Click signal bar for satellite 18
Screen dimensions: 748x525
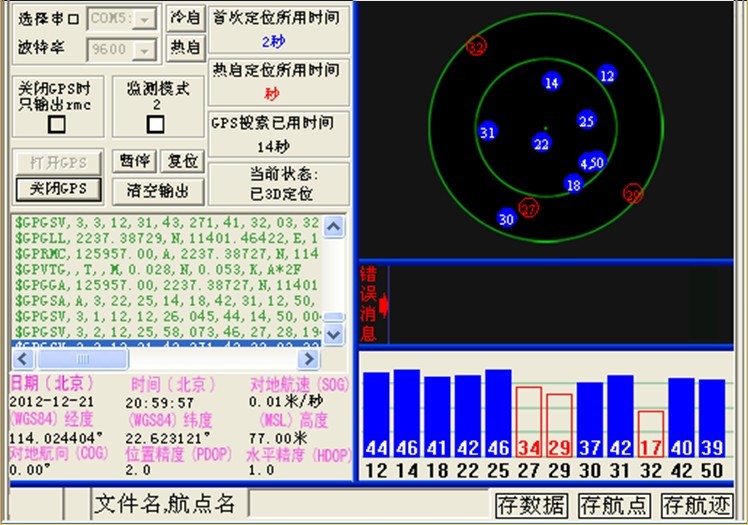(x=437, y=416)
